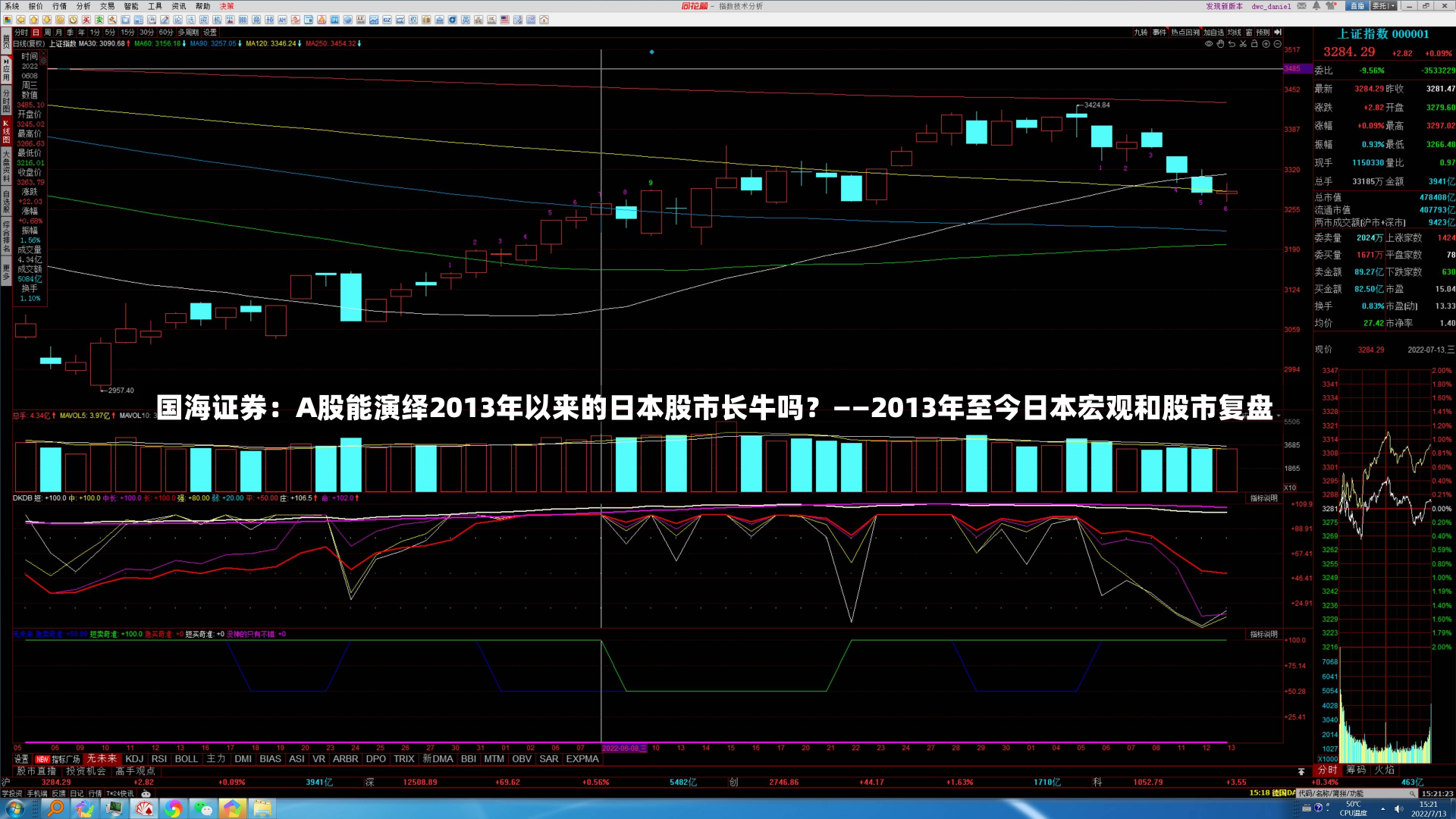Open the notification bell icon

coord(1316,6)
